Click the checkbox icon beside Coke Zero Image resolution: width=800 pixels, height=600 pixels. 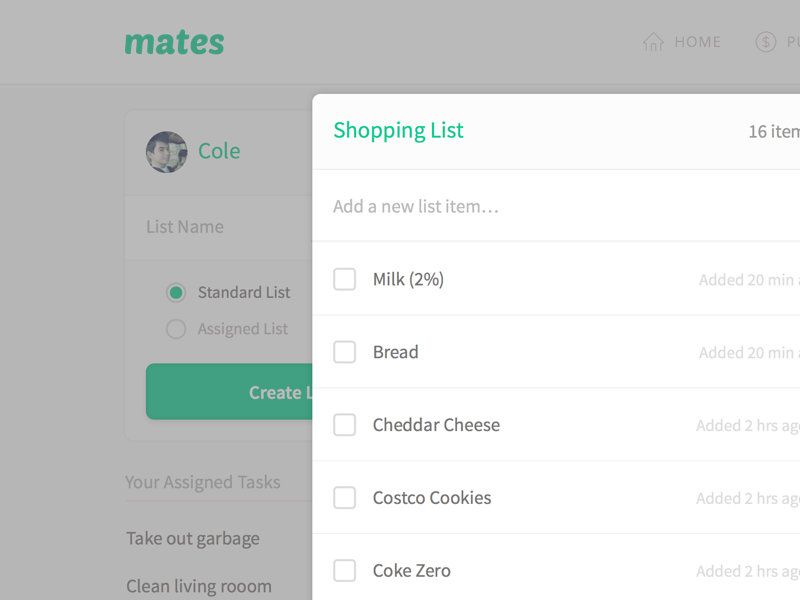[344, 570]
